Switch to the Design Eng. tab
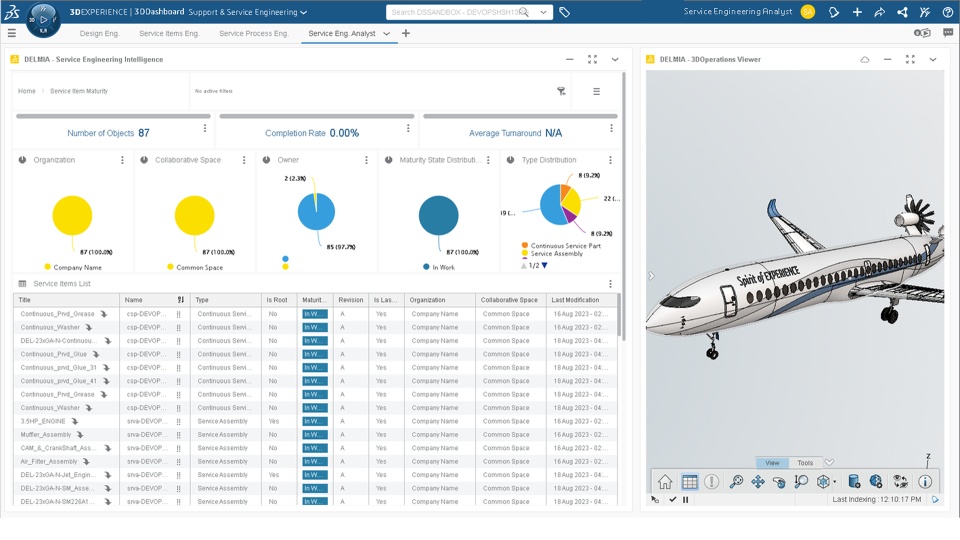Viewport: 960px width, 540px height. [99, 34]
